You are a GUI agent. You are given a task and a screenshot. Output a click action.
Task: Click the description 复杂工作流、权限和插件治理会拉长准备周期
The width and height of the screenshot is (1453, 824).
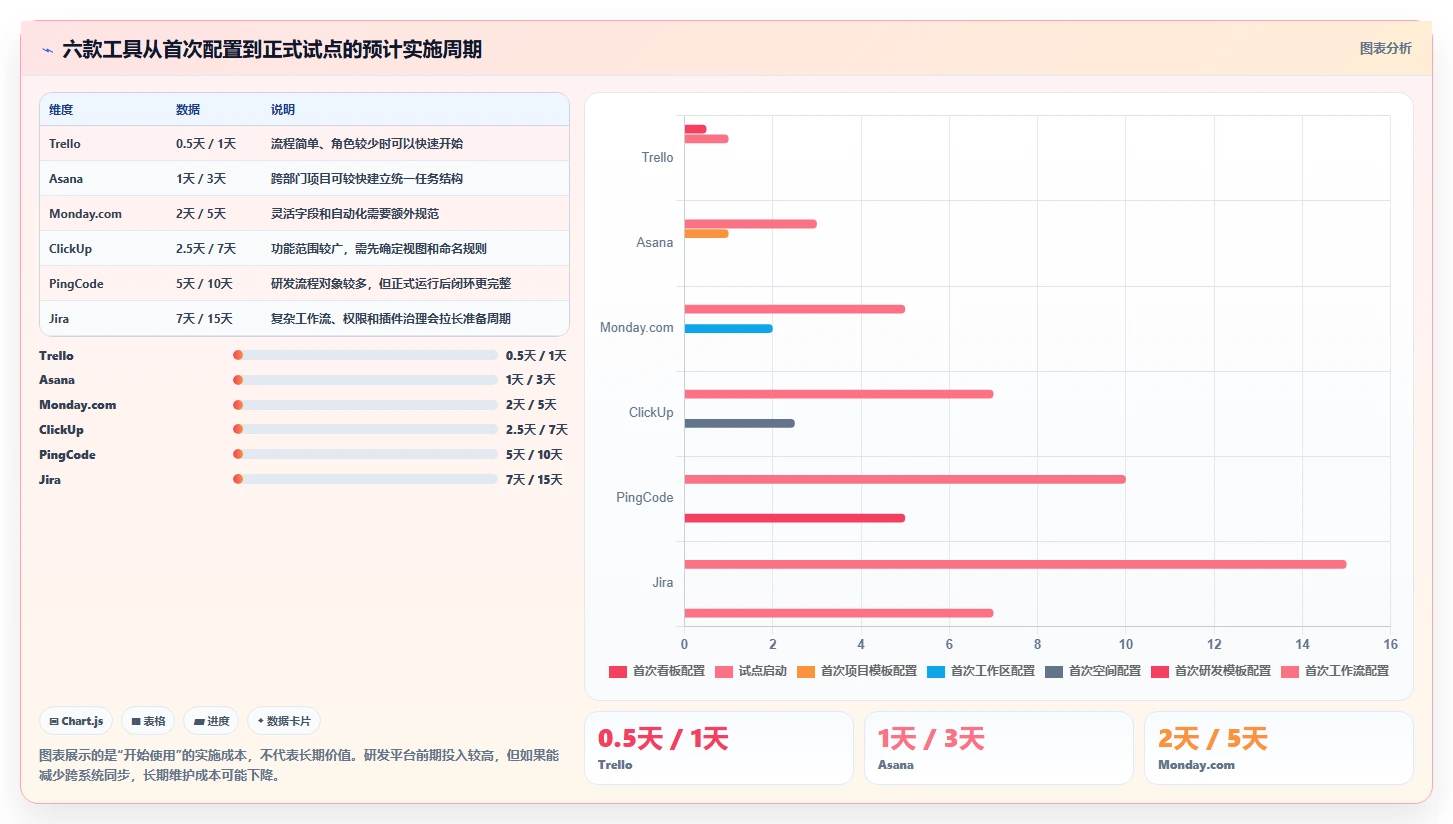pos(391,319)
